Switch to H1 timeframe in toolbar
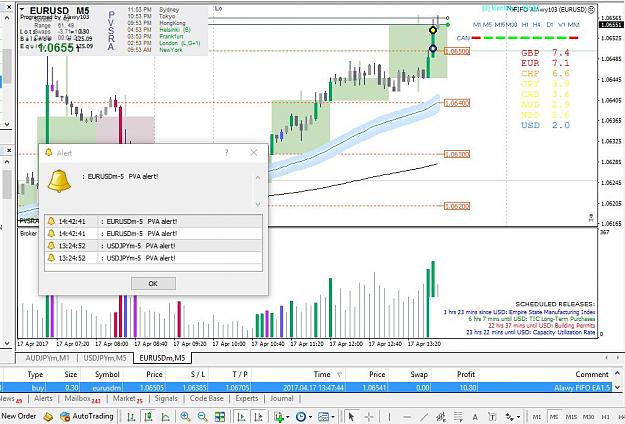The image size is (625, 424). tap(605, 417)
